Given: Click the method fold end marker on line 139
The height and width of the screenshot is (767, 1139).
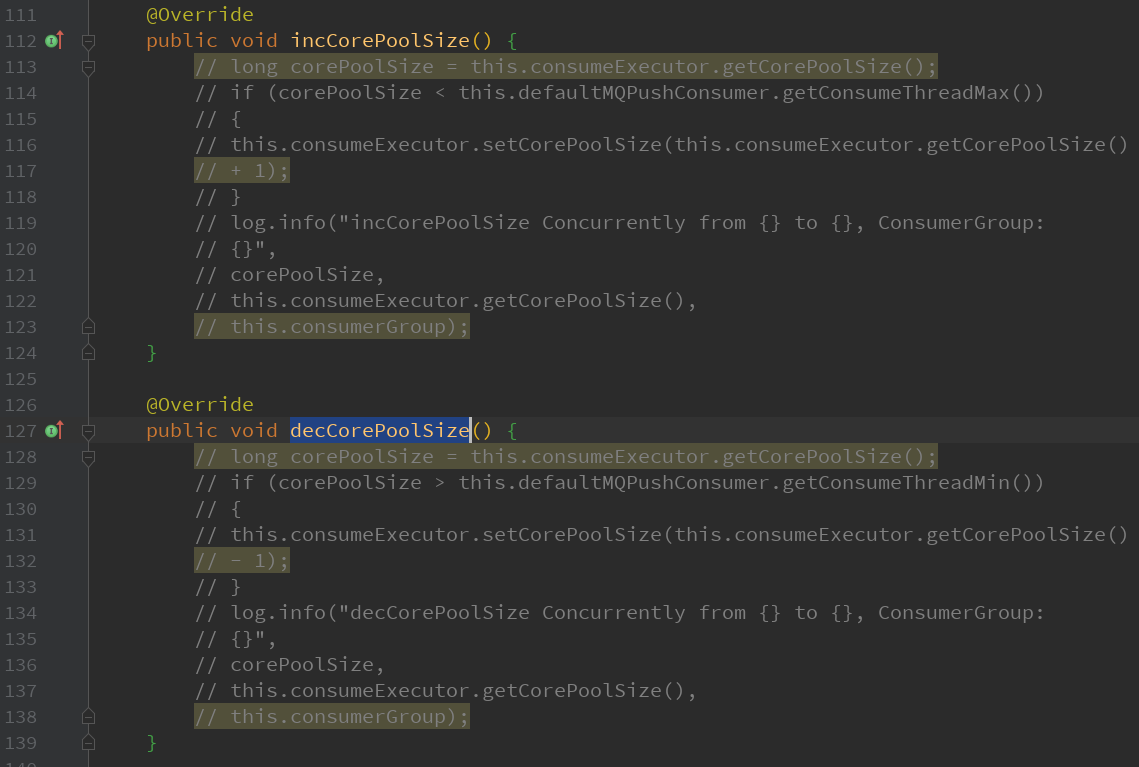Looking at the screenshot, I should click(89, 743).
